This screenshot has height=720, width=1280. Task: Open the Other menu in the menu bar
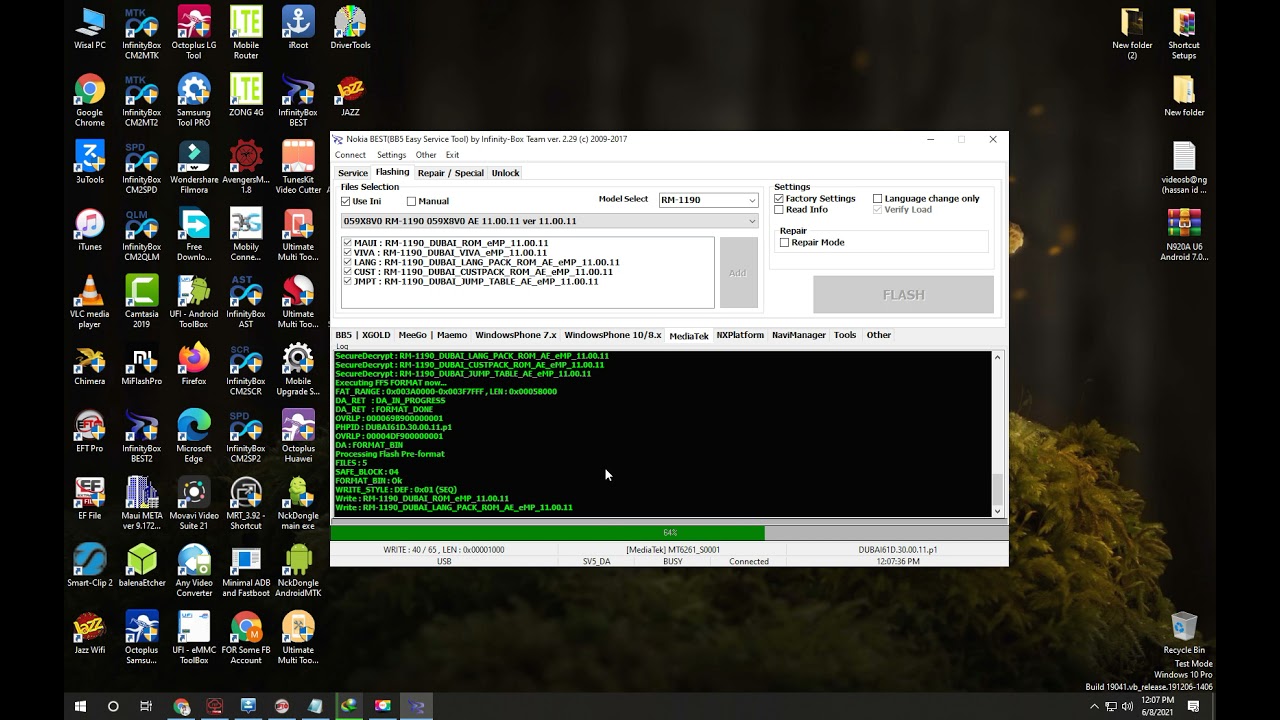(x=426, y=155)
